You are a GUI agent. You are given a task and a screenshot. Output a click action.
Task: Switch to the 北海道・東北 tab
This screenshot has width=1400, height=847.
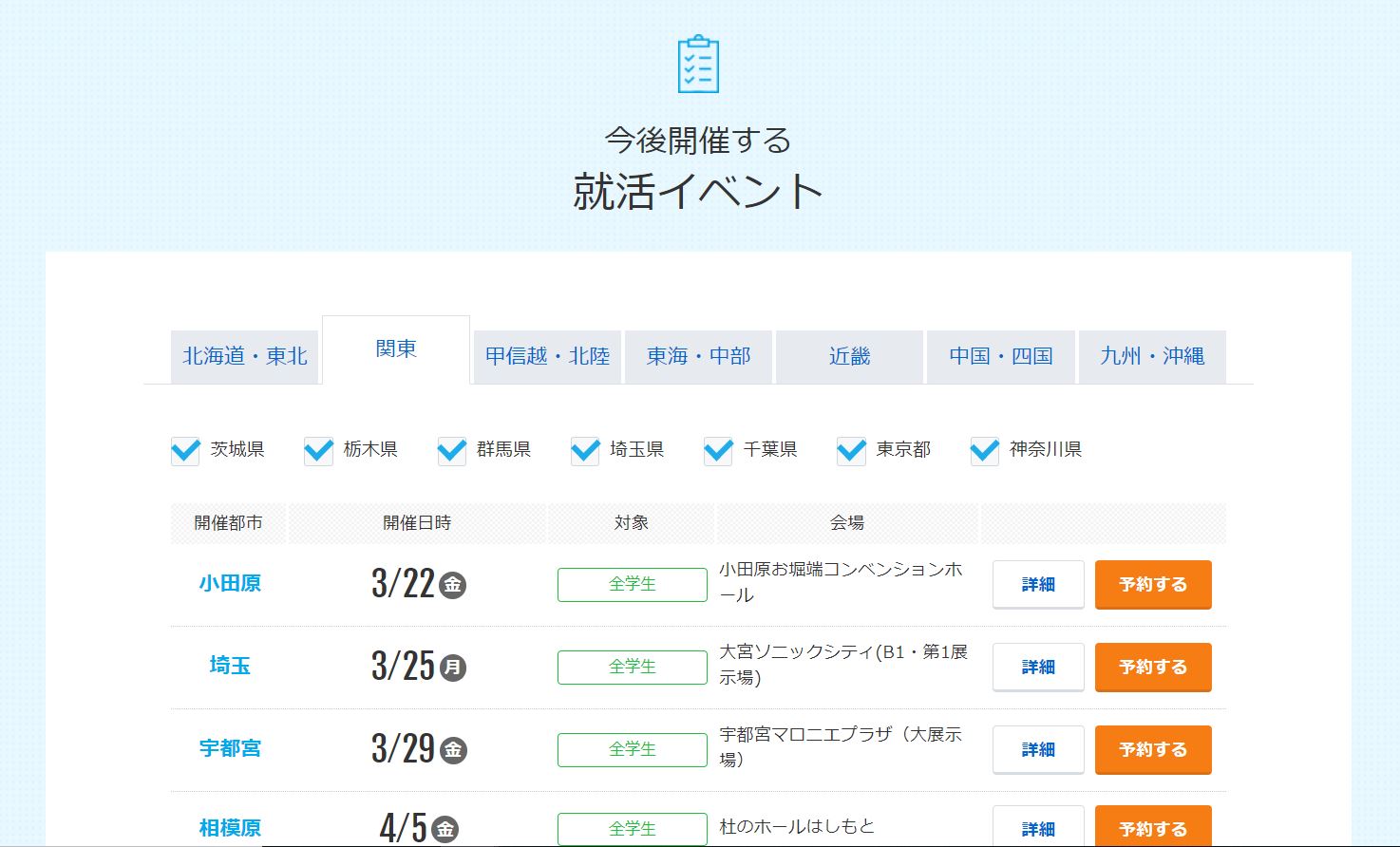coord(245,356)
